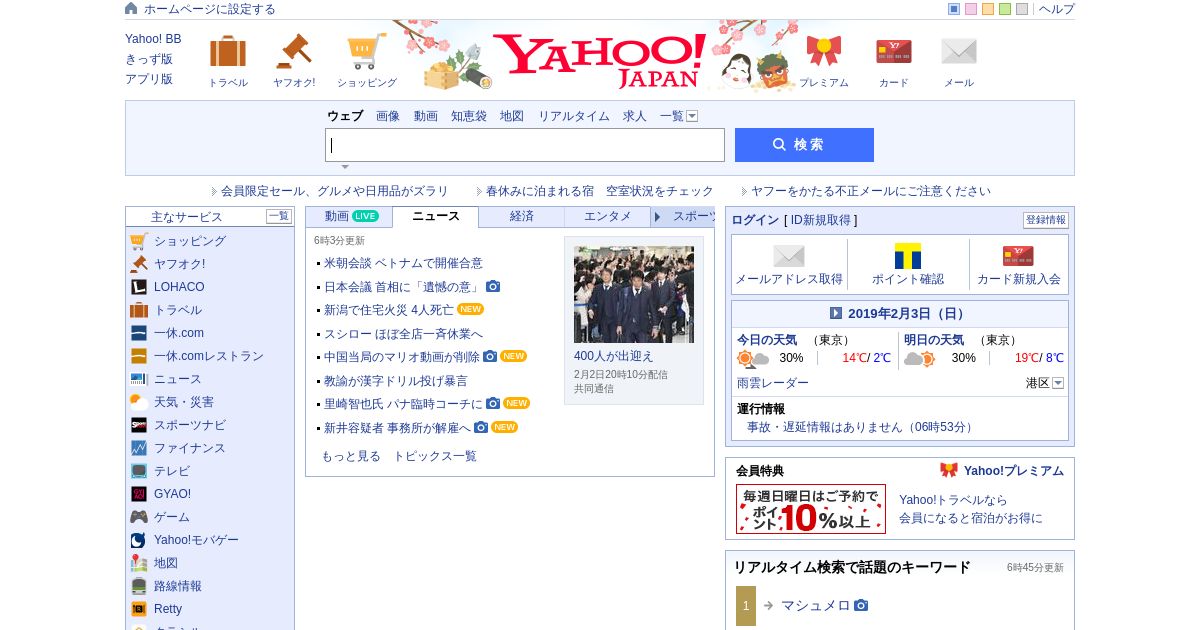
Task: Click the web search input field
Action: click(x=525, y=145)
